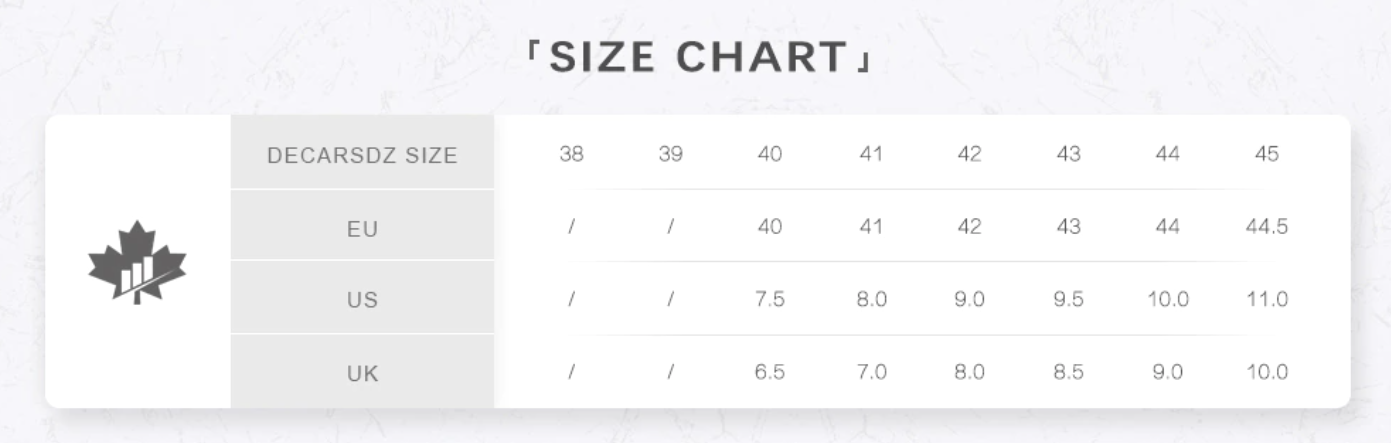Click the US 9.5 value
Viewport: 1391px width, 443px height.
pyautogui.click(x=1068, y=300)
